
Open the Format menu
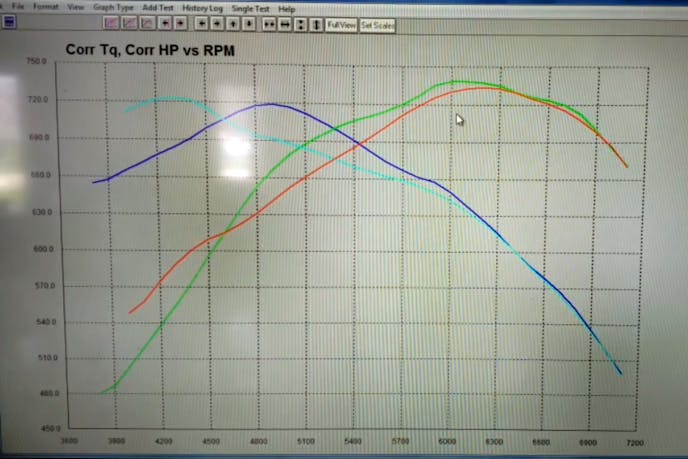(x=45, y=7)
